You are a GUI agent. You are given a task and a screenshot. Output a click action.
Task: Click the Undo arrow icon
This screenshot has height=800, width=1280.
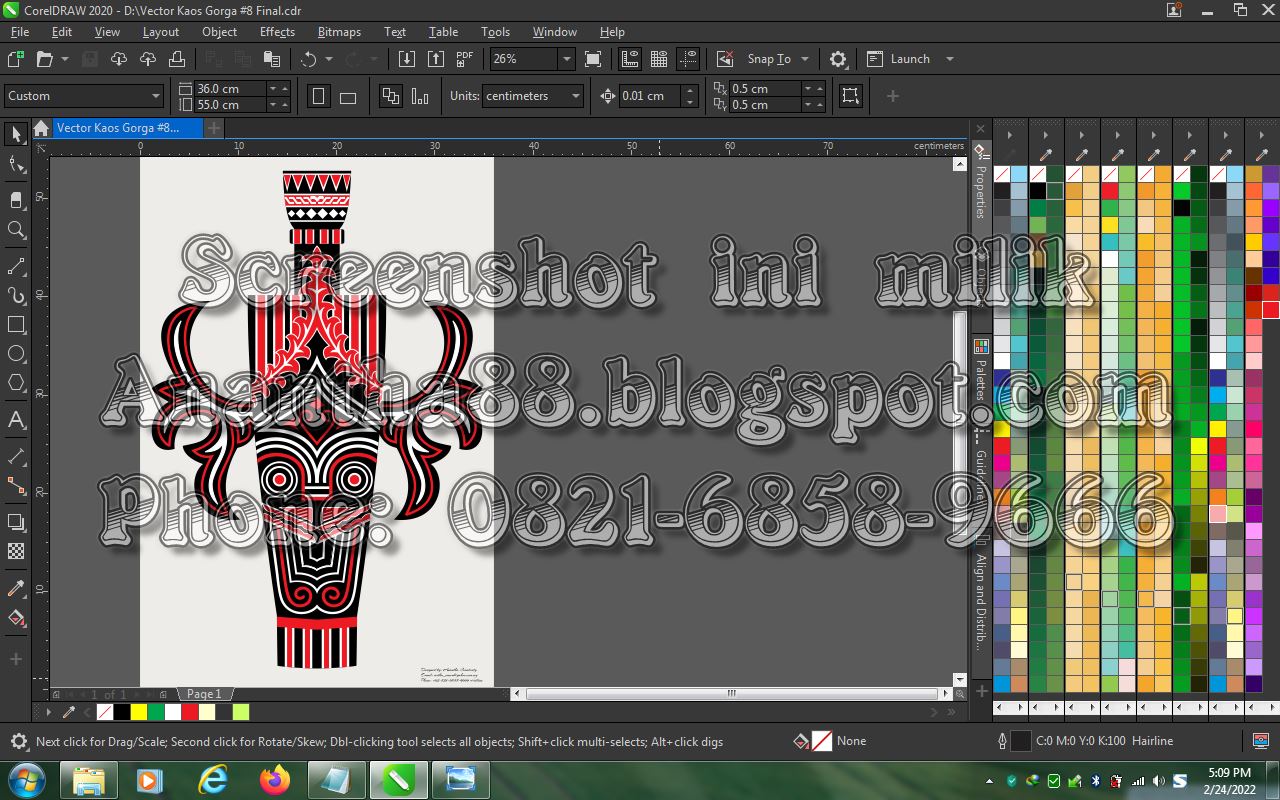click(309, 59)
